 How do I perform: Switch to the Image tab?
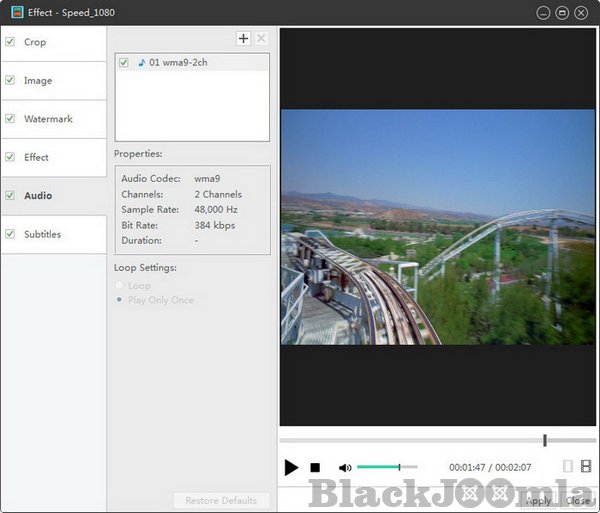pyautogui.click(x=38, y=81)
